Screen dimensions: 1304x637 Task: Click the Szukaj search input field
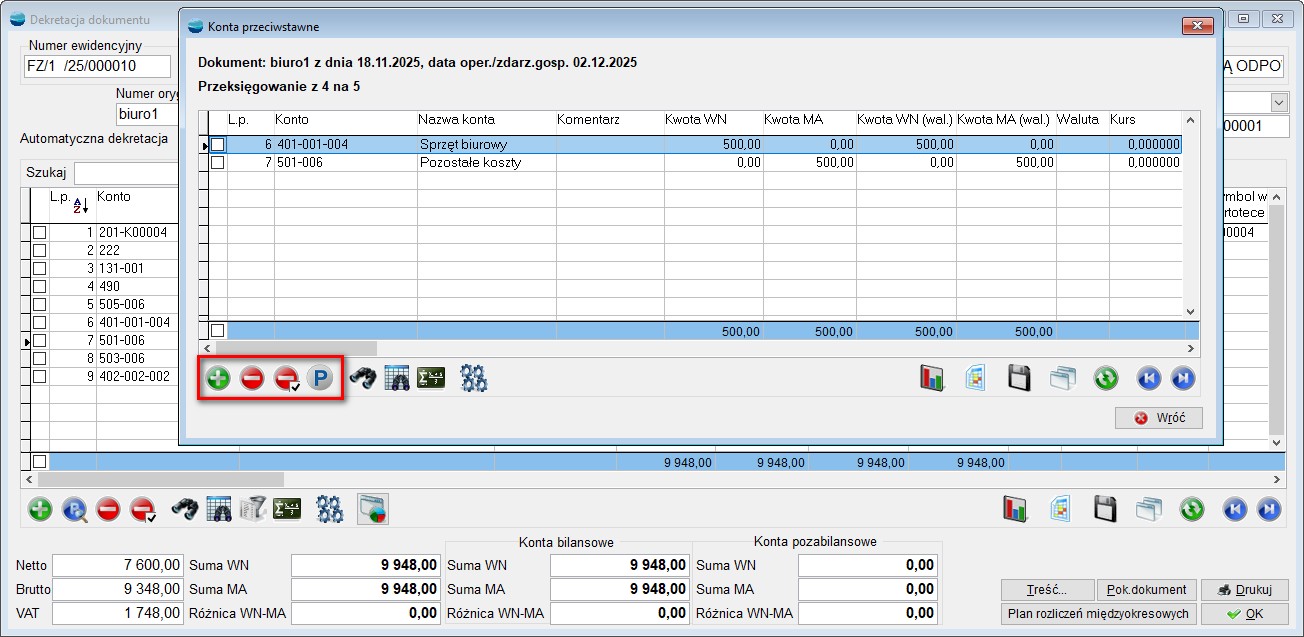pos(125,172)
